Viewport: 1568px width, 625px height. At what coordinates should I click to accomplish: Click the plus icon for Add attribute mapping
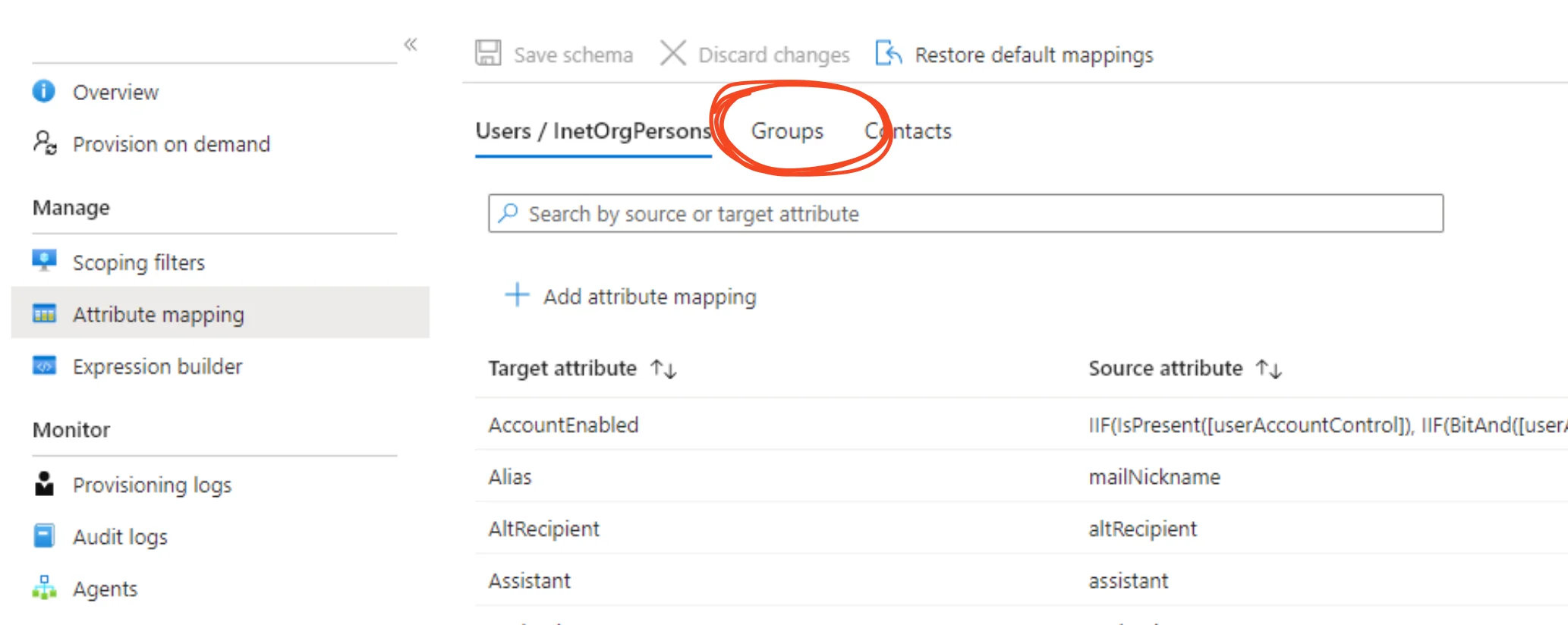(x=517, y=294)
